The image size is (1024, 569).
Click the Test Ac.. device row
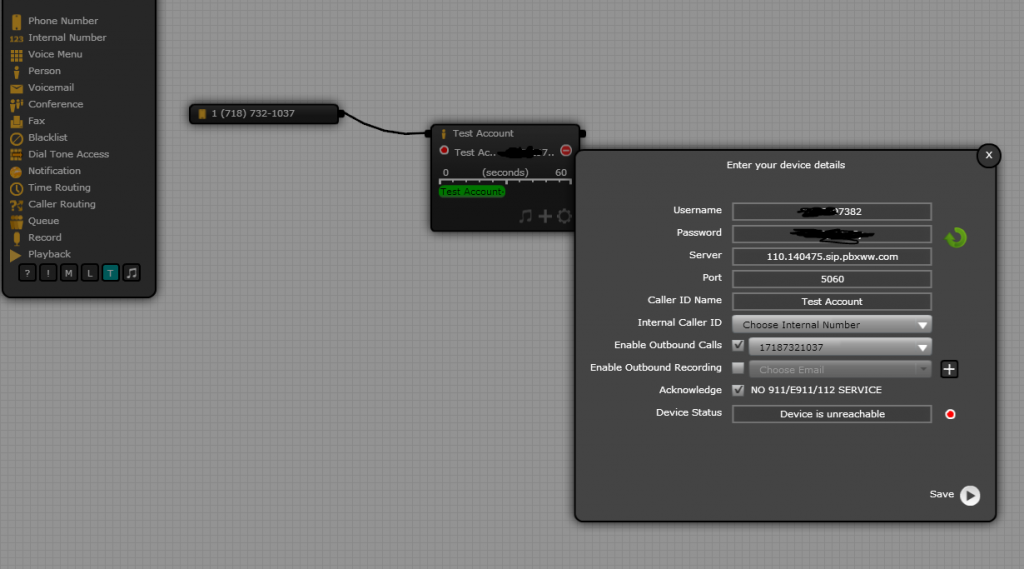point(504,152)
